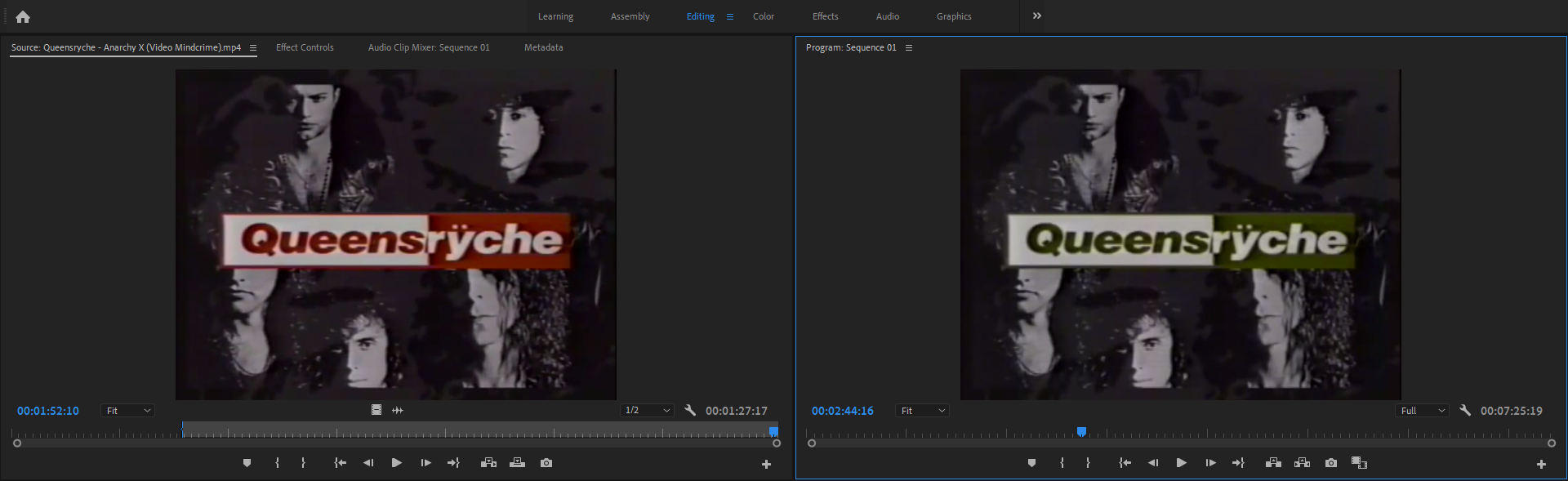Go to the Home screen icon
Image resolution: width=1568 pixels, height=481 pixels.
point(23,16)
